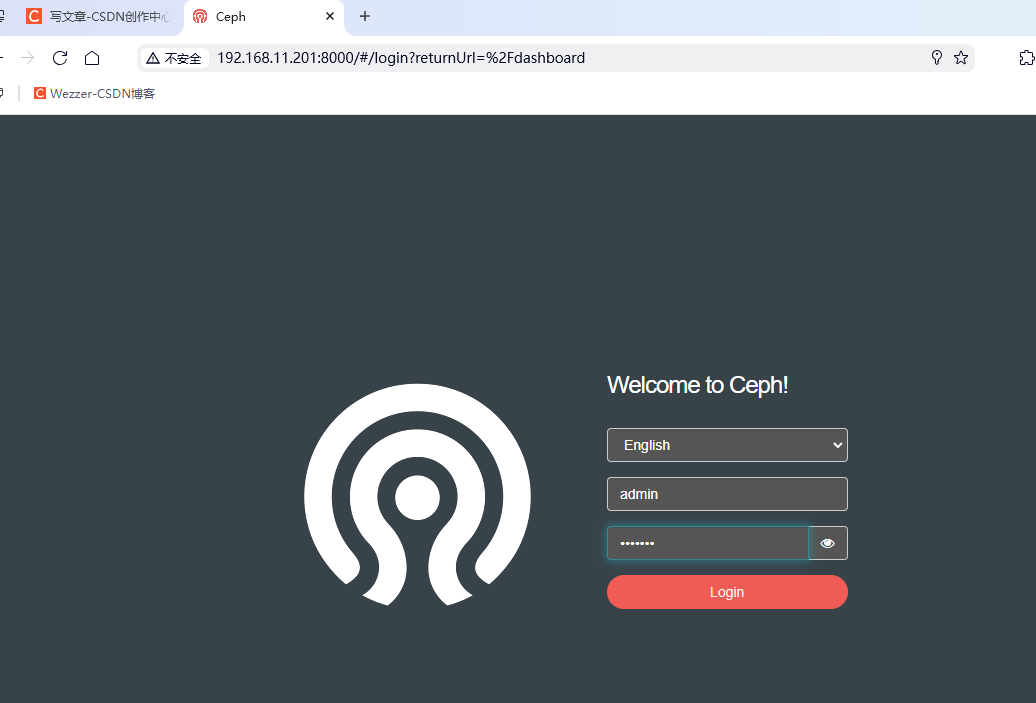
Task: Switch to the 写文章-CSDN创作中心 tab
Action: point(98,17)
